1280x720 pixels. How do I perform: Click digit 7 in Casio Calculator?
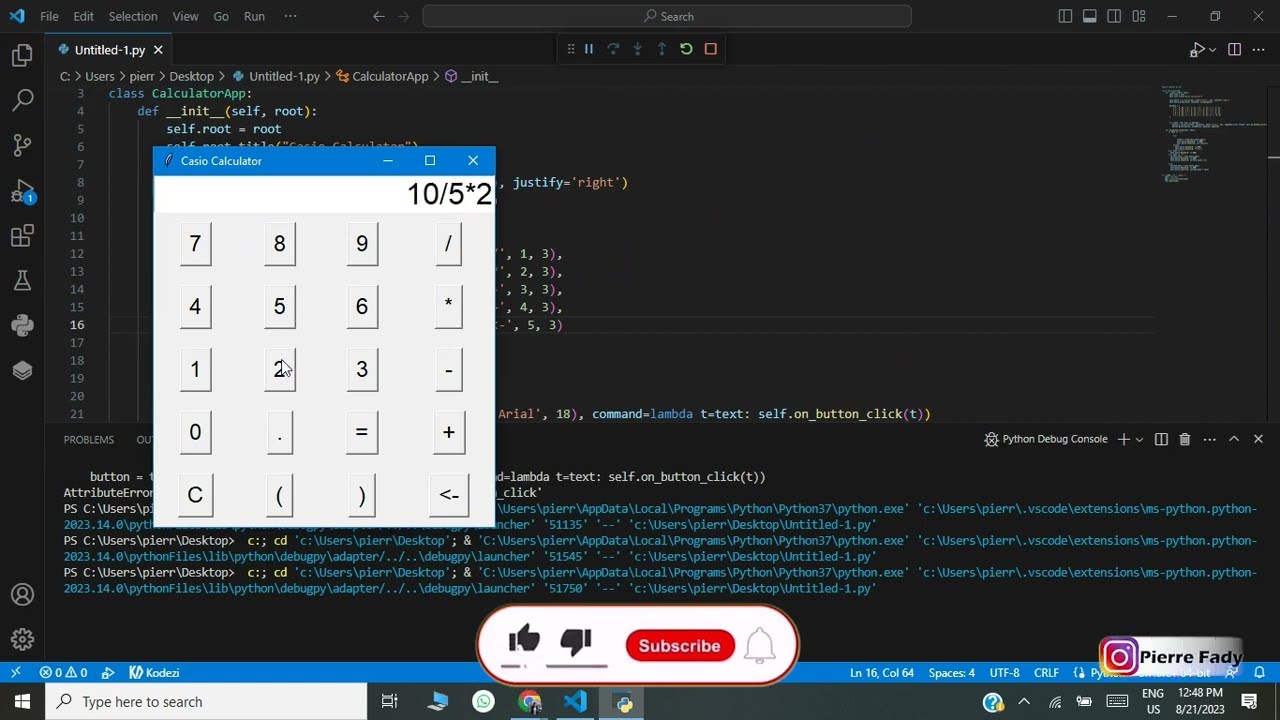[195, 244]
